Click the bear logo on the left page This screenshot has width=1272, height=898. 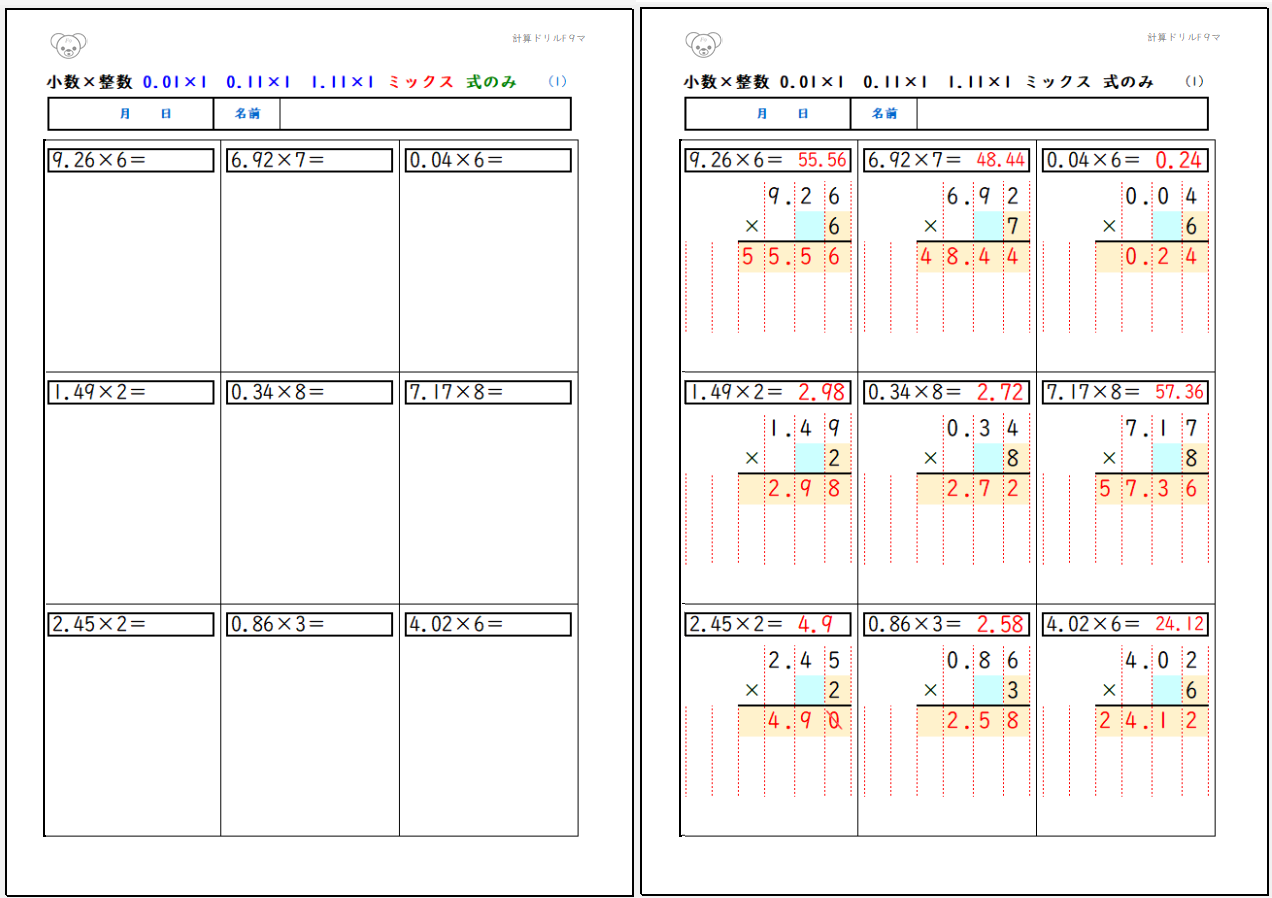click(x=68, y=45)
